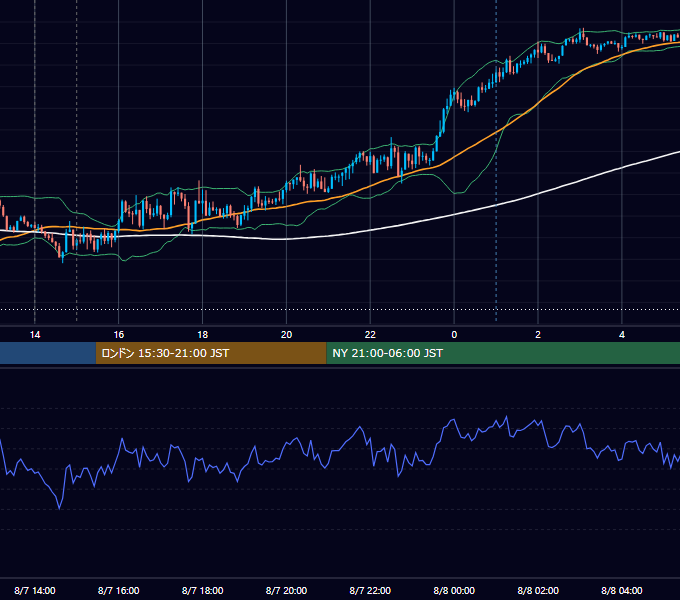Click the '8/7 20:00' date label

286,590
